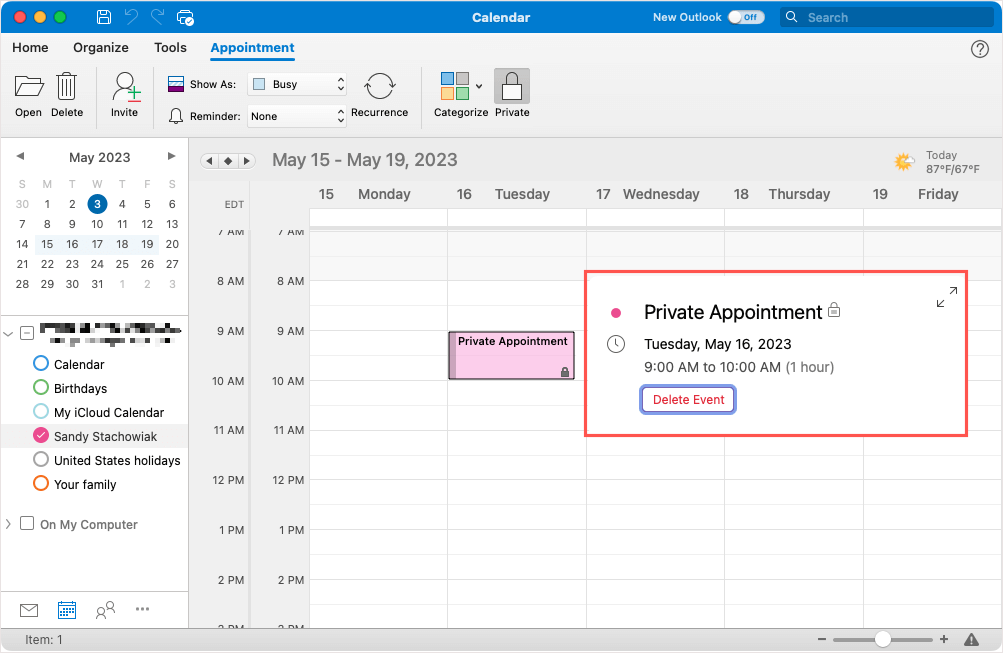The height and width of the screenshot is (653, 1003).
Task: Open the Reminder dropdown
Action: 296,116
